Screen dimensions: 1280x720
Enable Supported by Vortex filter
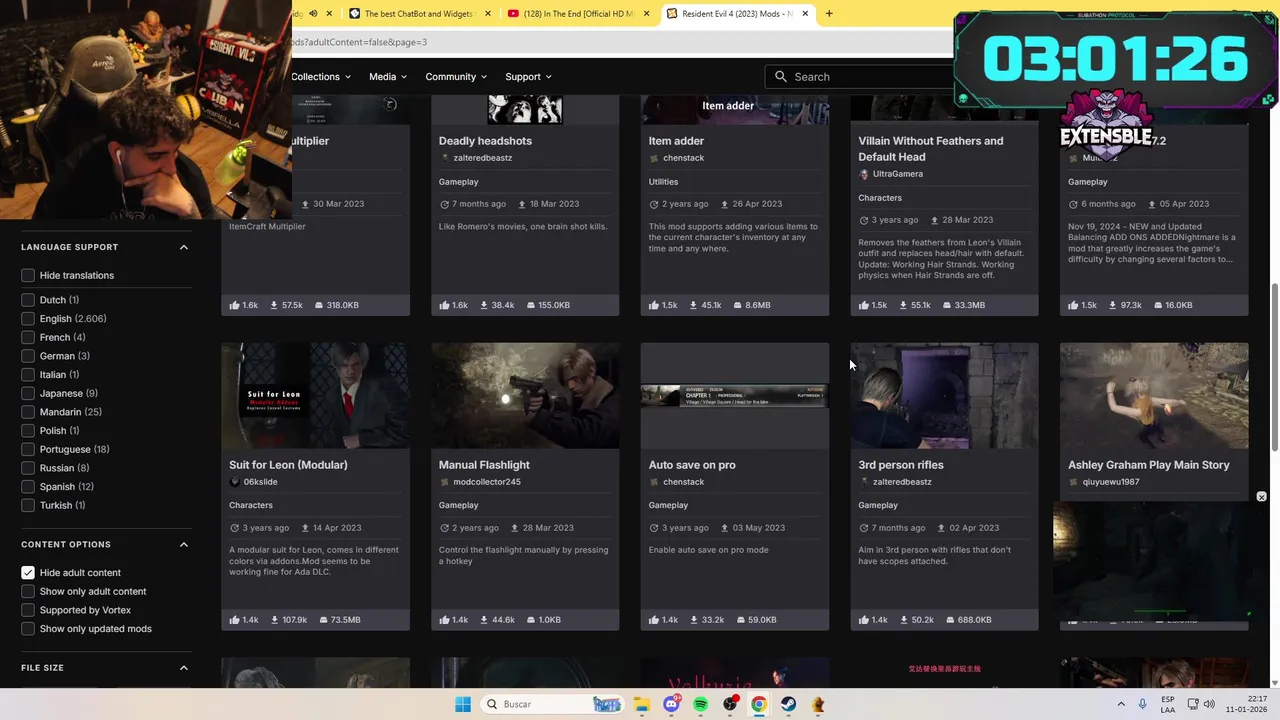28,610
